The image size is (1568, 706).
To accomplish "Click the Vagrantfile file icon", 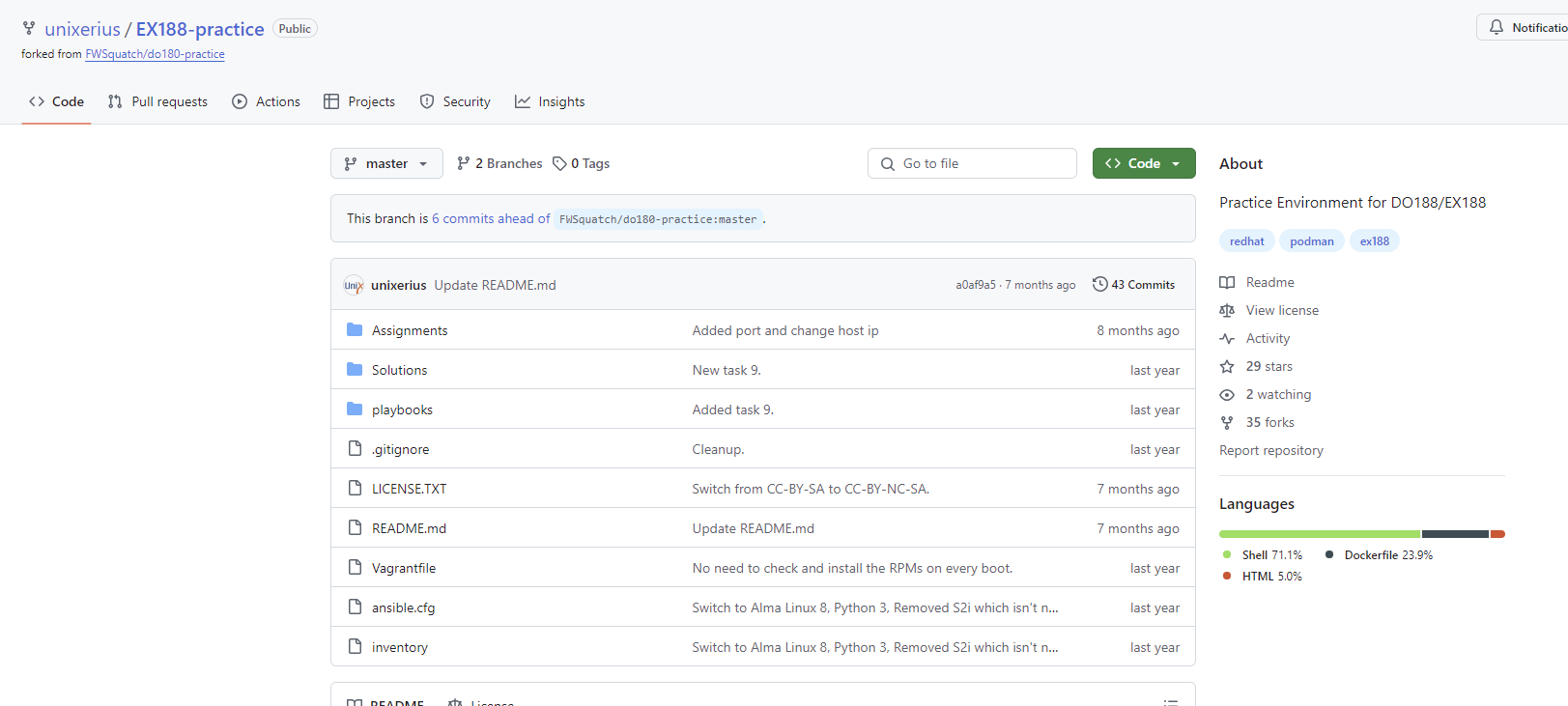I will click(355, 567).
